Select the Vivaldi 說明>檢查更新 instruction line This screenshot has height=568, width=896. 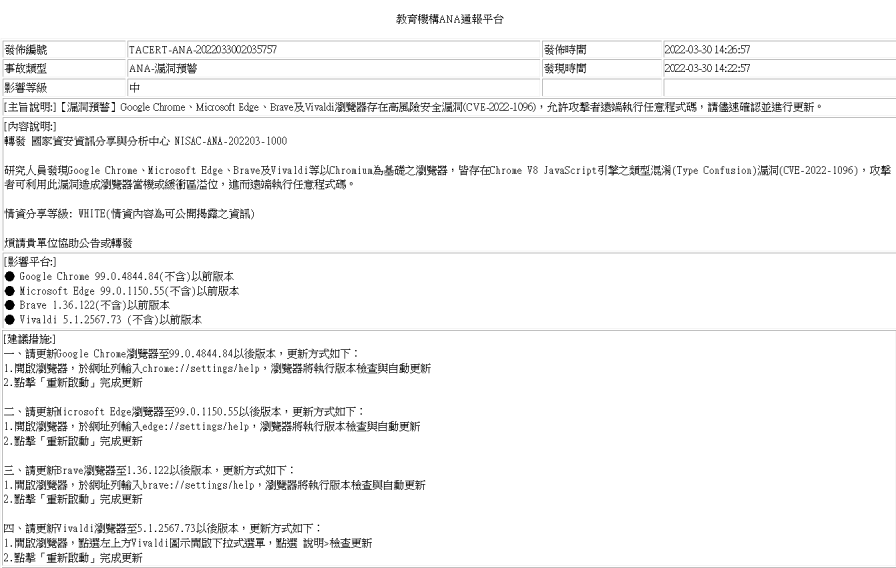pos(188,543)
